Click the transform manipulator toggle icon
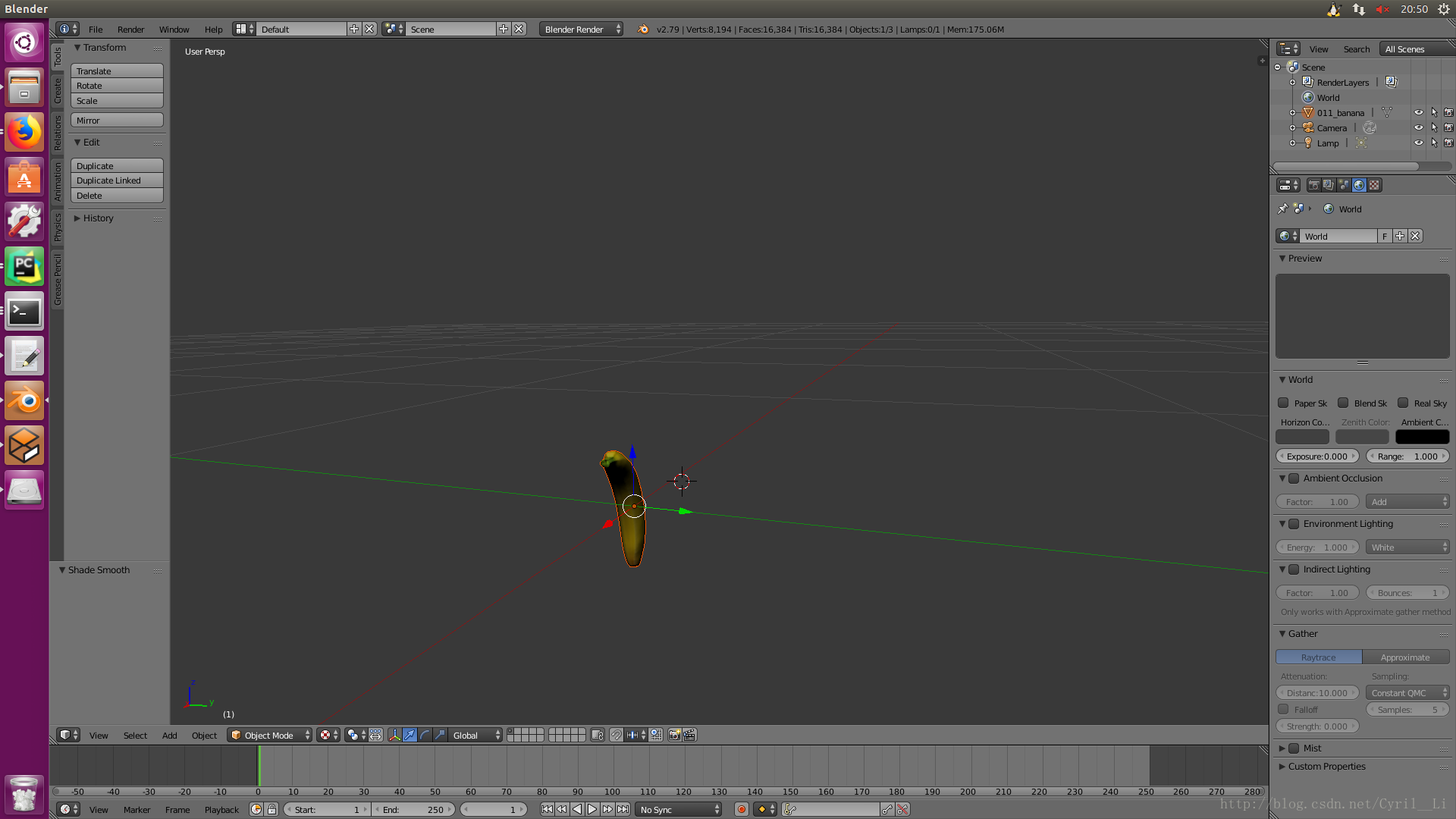This screenshot has width=1456, height=819. 394,735
